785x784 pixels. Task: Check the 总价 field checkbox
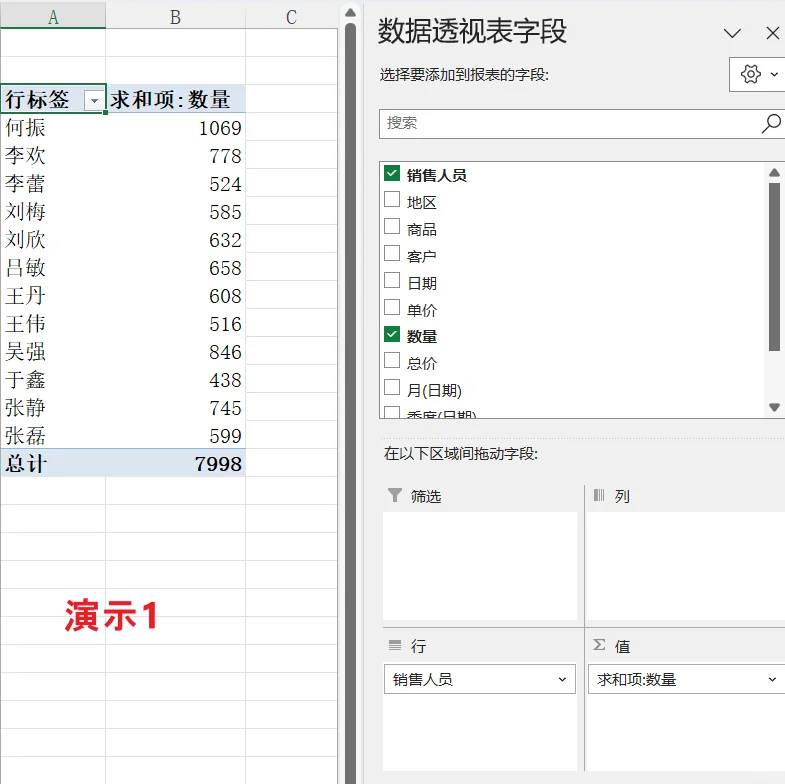point(392,360)
